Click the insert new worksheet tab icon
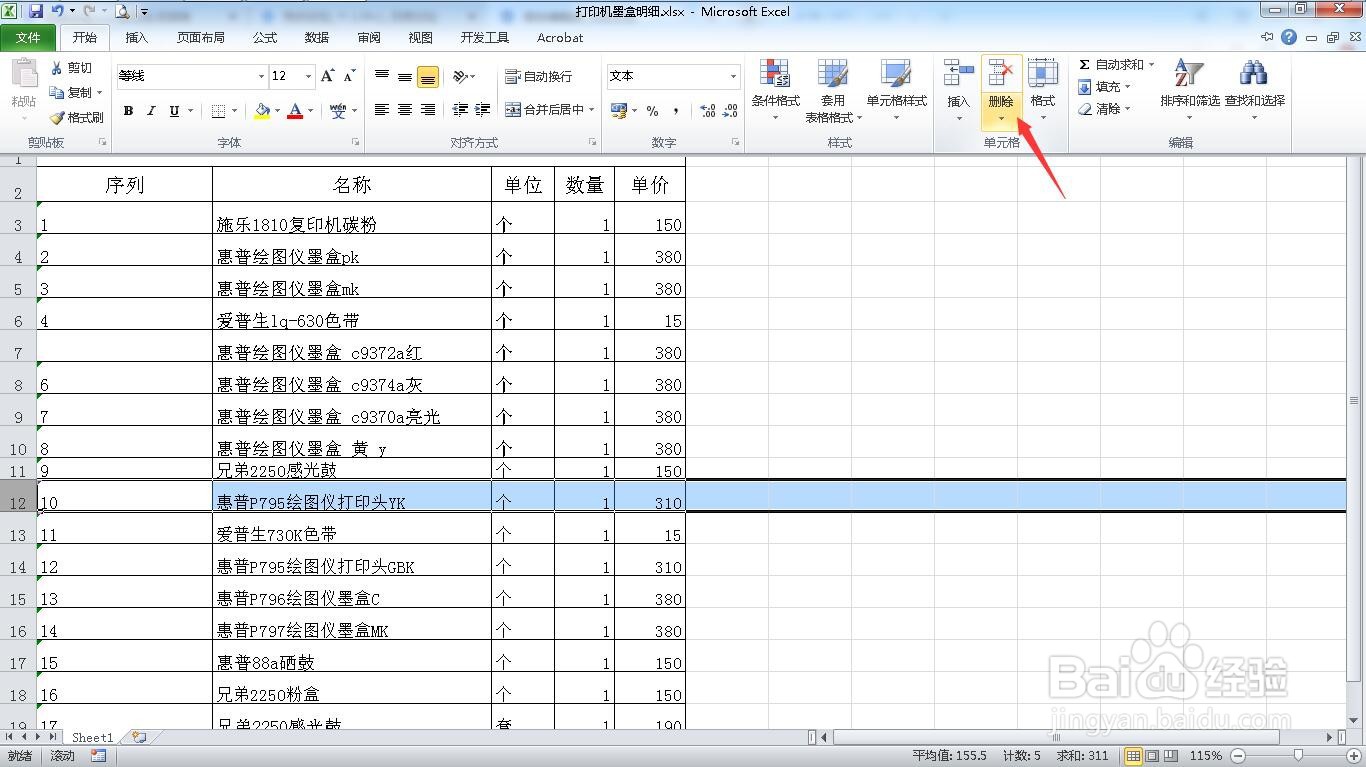This screenshot has height=767, width=1366. [139, 737]
